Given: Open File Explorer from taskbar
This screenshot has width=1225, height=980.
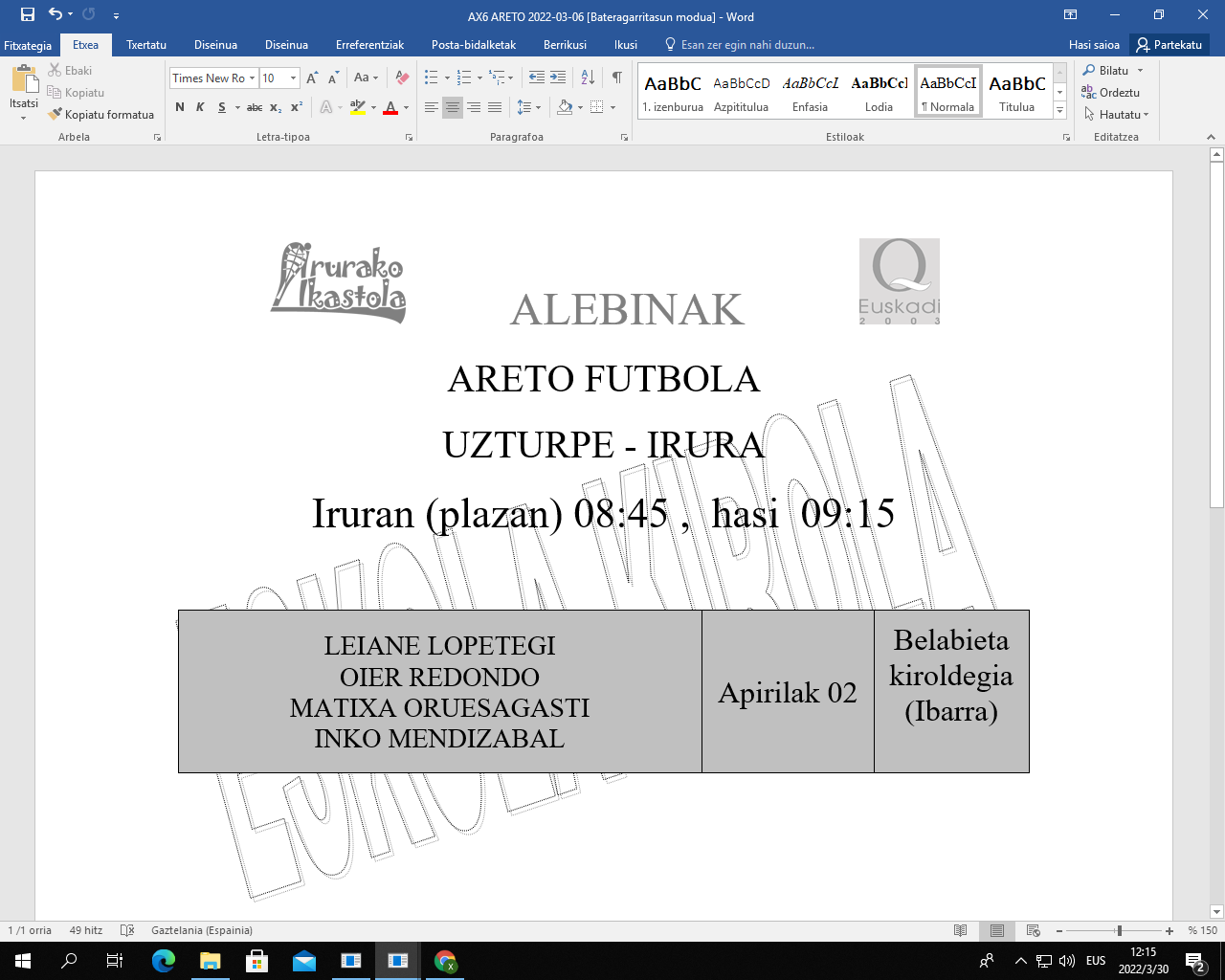Looking at the screenshot, I should [210, 961].
